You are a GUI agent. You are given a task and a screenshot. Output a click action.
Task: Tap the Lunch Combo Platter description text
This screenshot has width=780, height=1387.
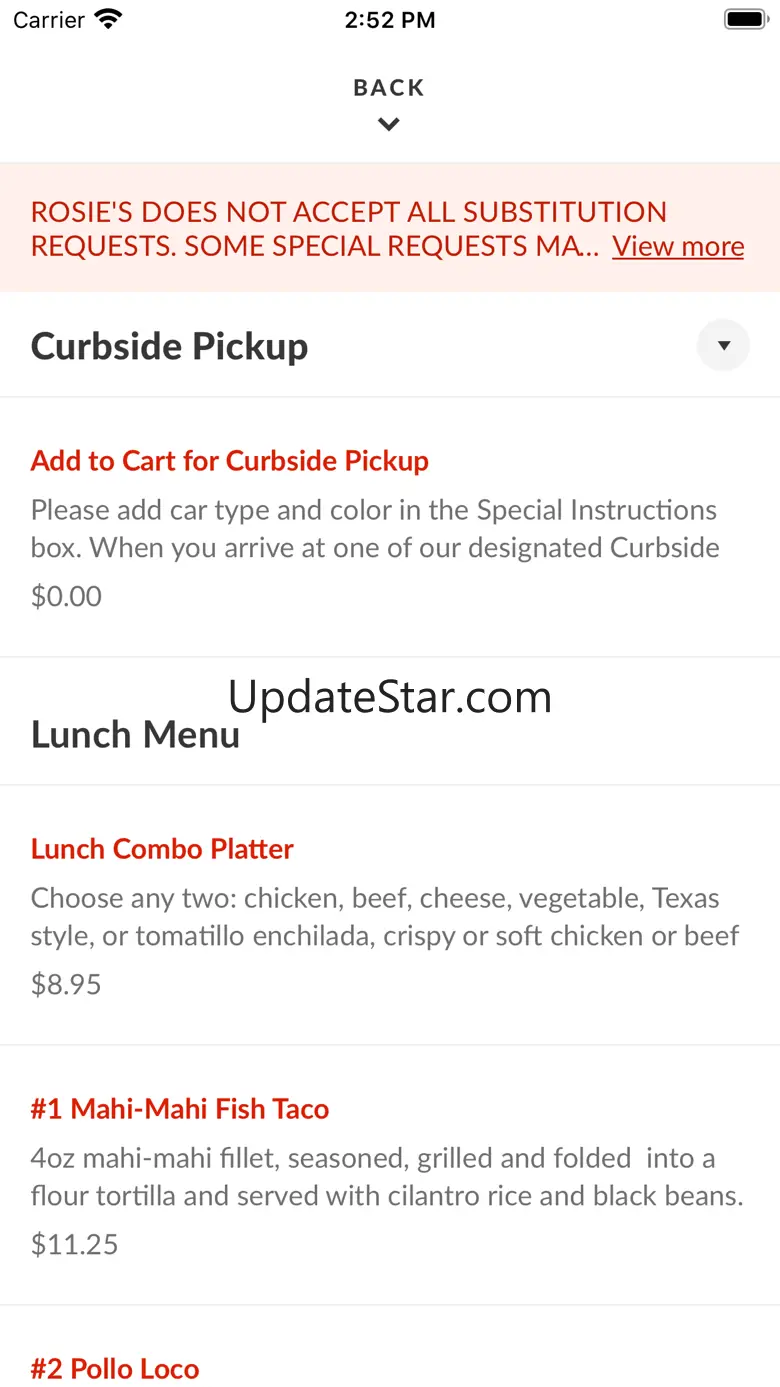click(385, 917)
